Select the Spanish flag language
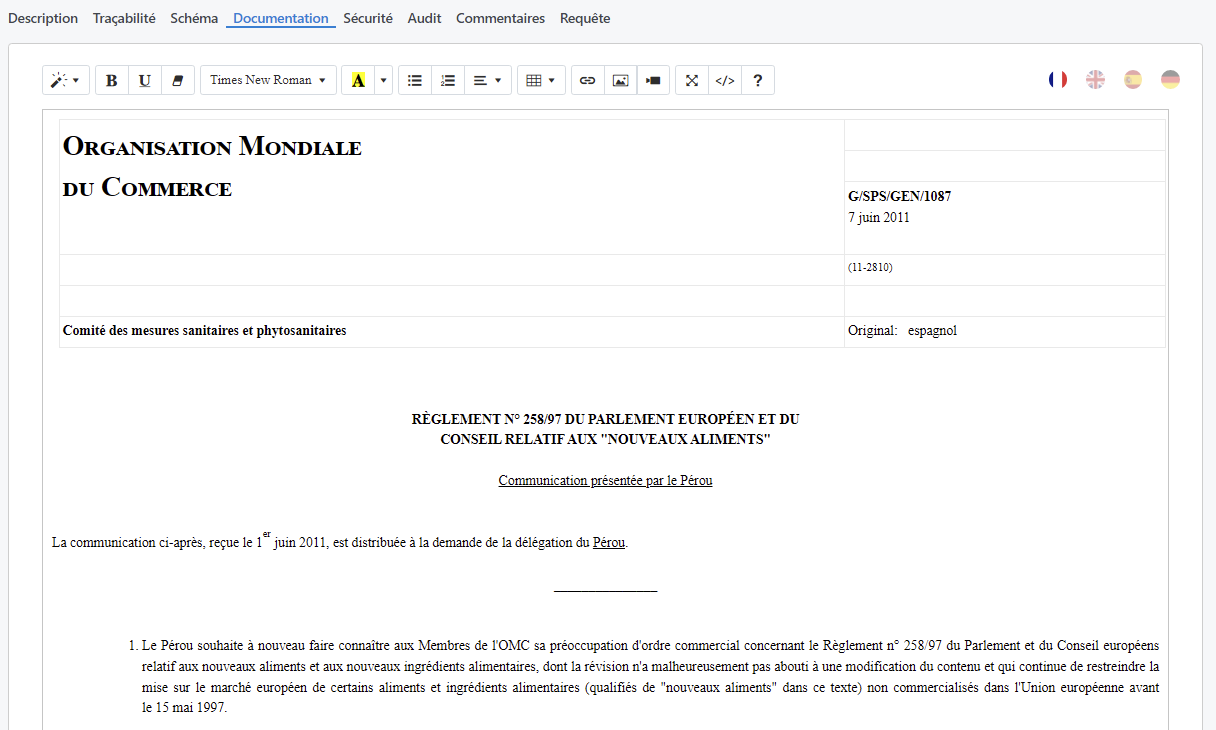This screenshot has width=1216, height=730. pyautogui.click(x=1133, y=79)
